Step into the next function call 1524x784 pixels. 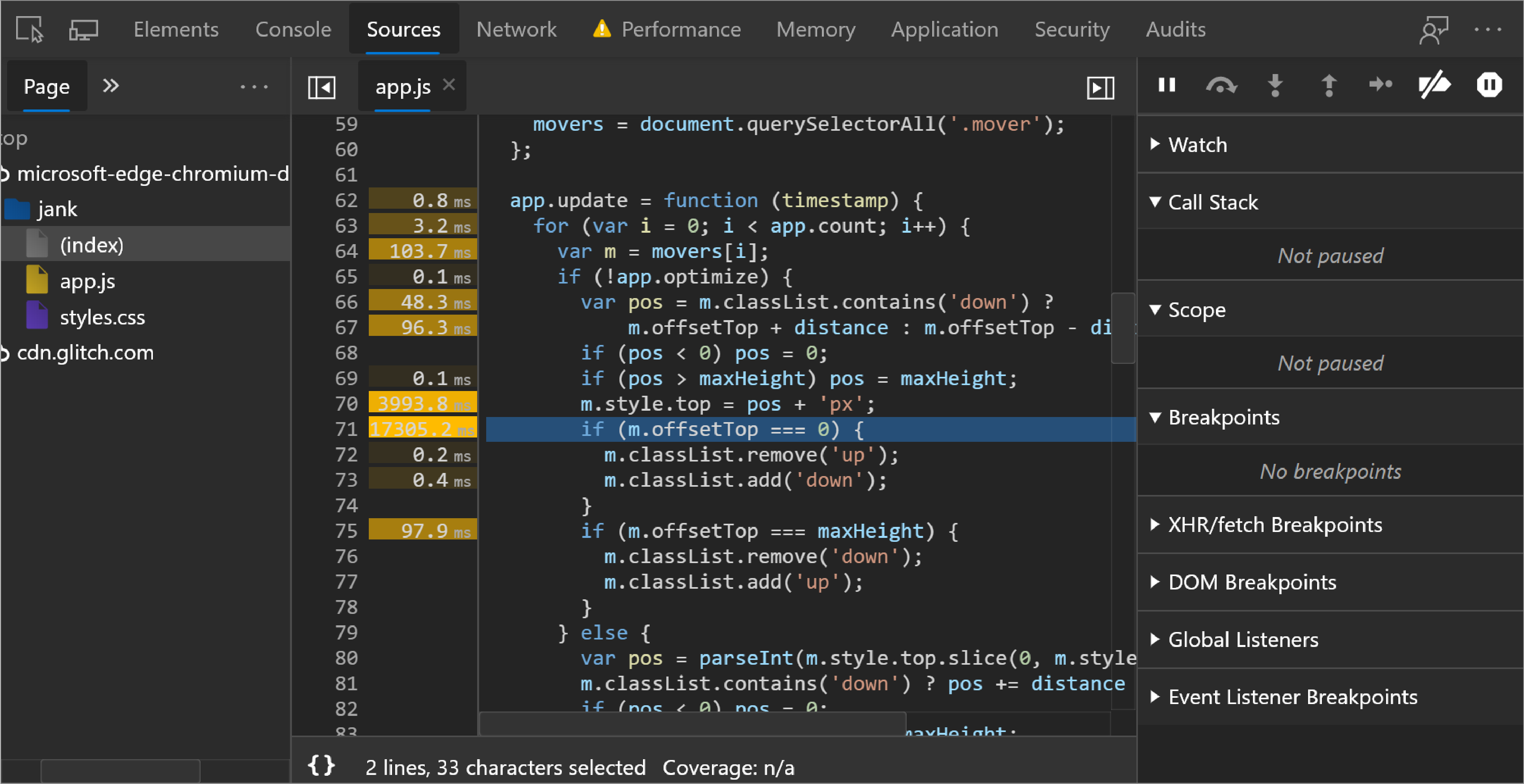pyautogui.click(x=1275, y=85)
